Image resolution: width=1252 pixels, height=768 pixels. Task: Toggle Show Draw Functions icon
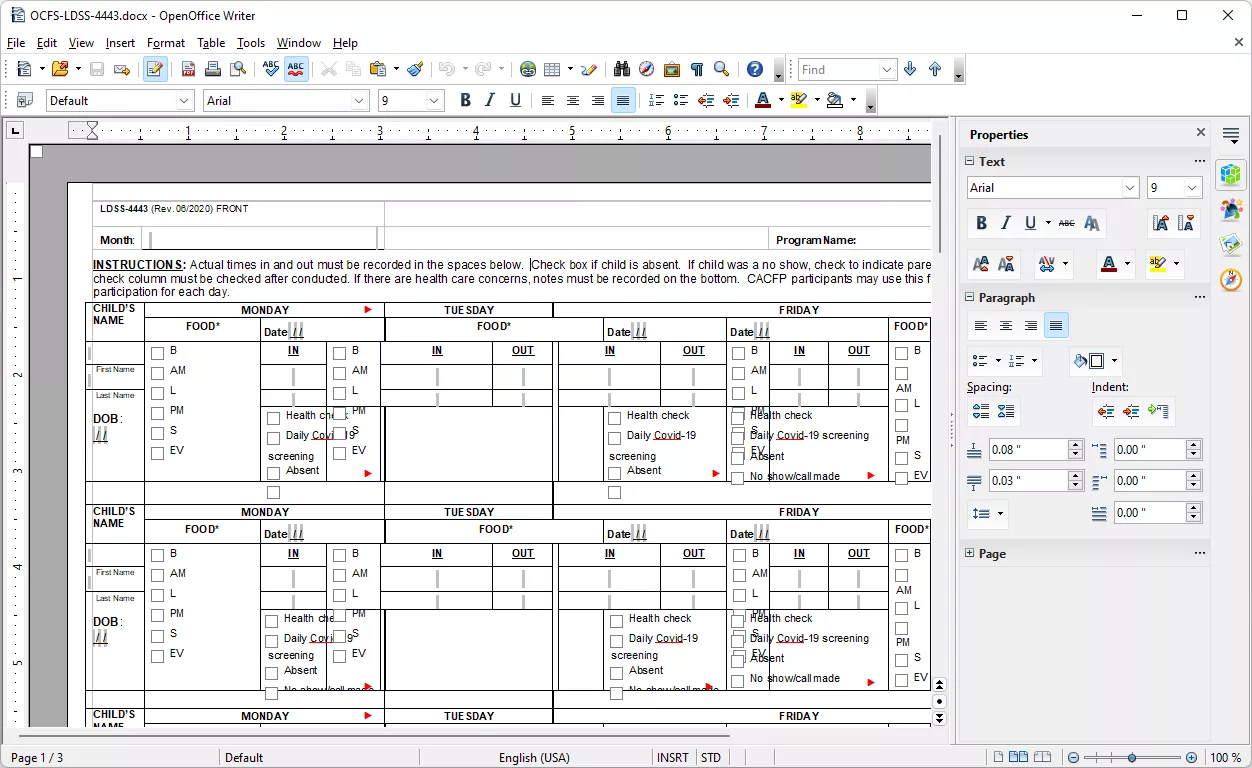589,69
